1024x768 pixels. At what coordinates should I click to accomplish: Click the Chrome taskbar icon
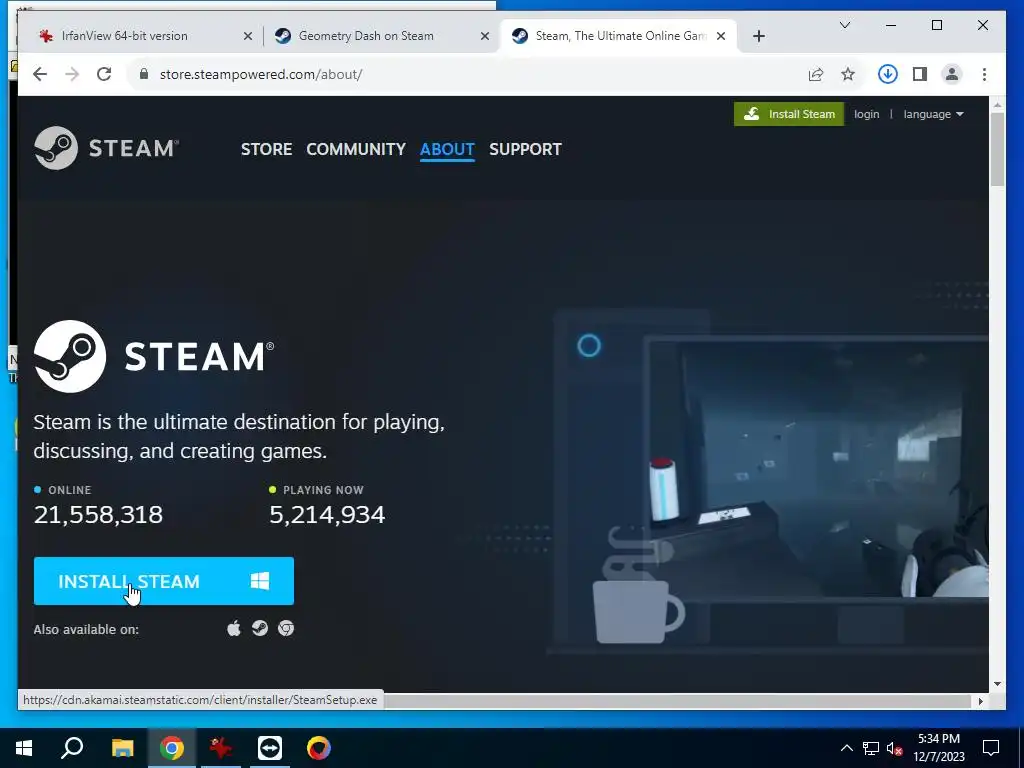click(x=172, y=748)
